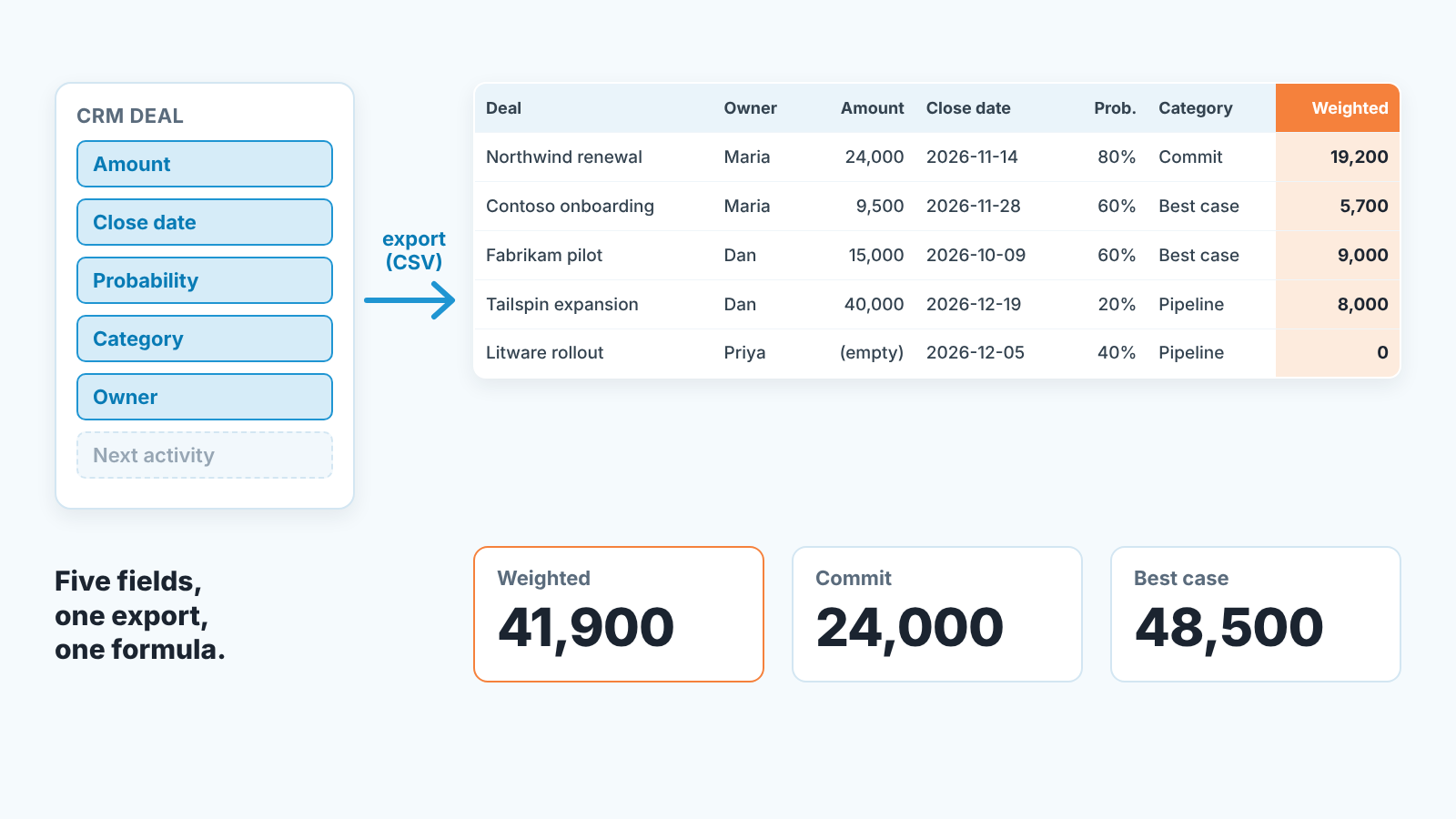The width and height of the screenshot is (1456, 819).
Task: Click the Category column header in table
Action: coord(1195,108)
